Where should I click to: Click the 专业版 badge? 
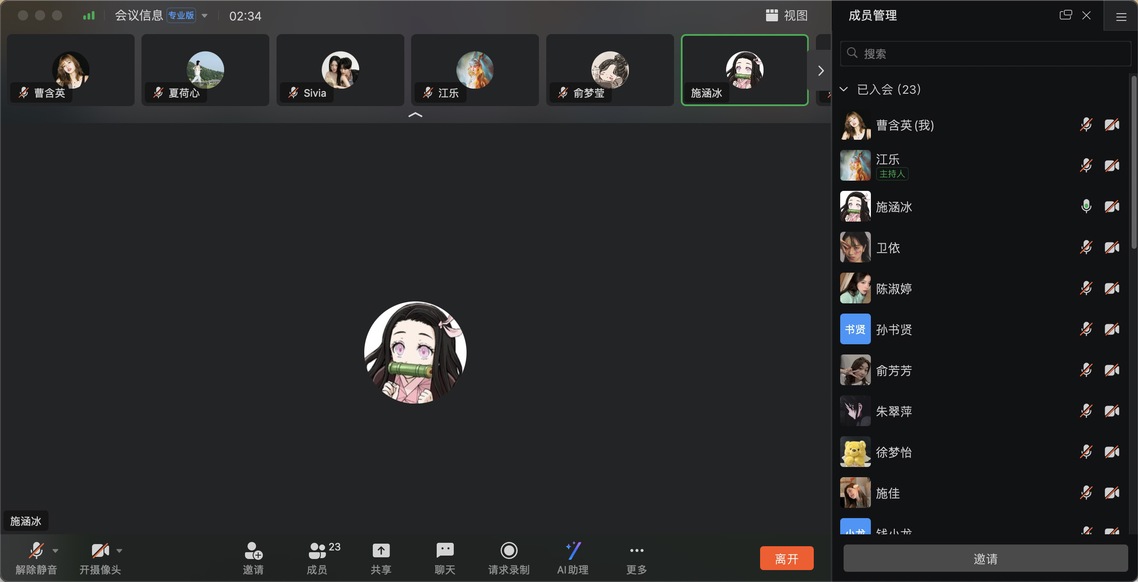click(181, 15)
